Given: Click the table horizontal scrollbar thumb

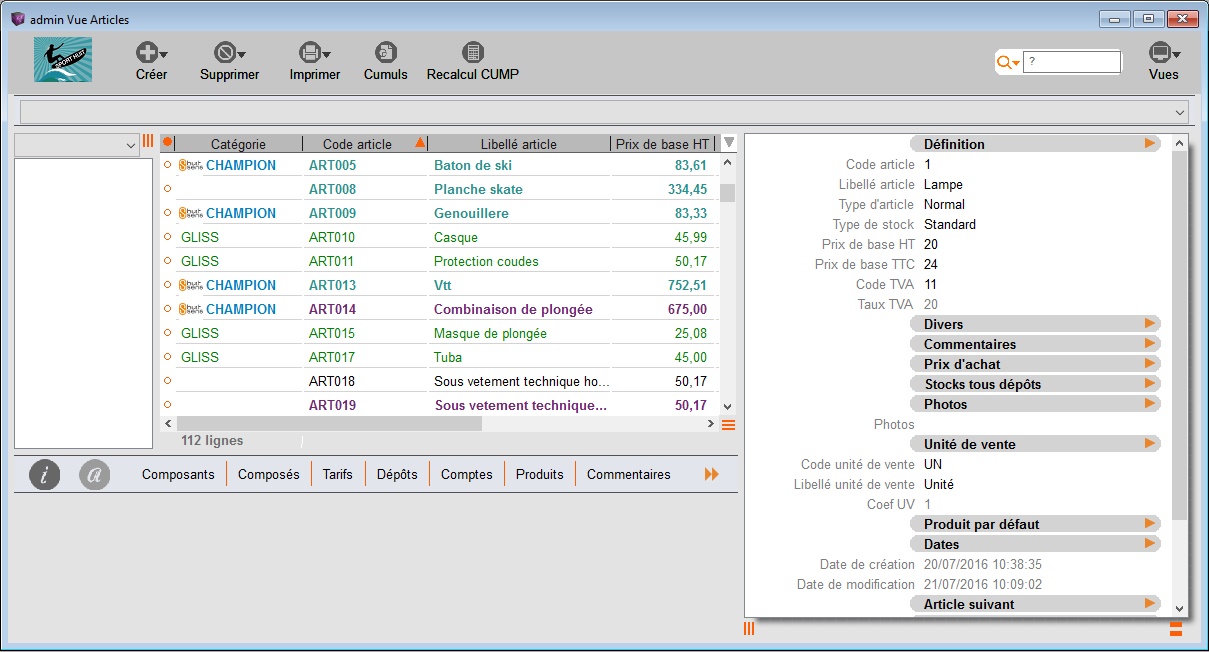Looking at the screenshot, I should coord(328,424).
